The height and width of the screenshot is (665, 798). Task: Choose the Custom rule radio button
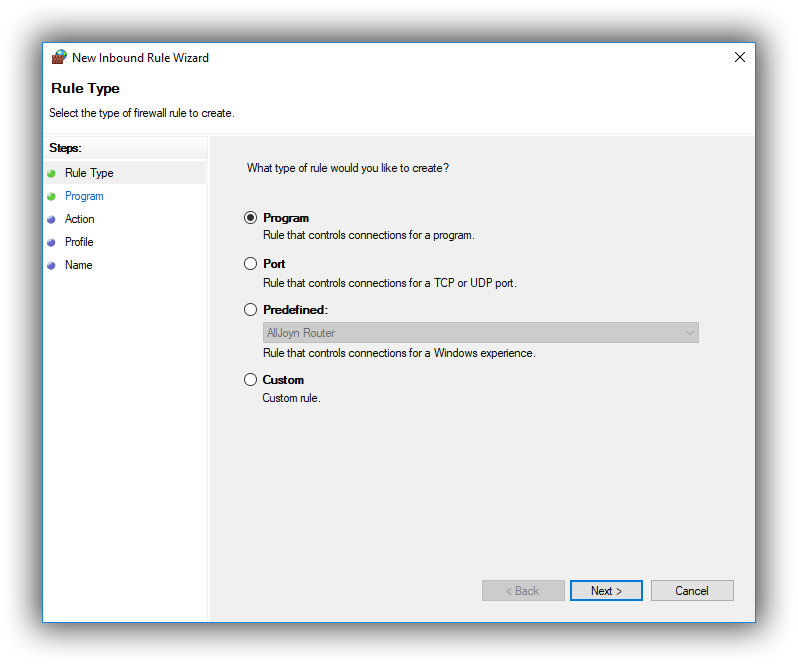(x=250, y=380)
